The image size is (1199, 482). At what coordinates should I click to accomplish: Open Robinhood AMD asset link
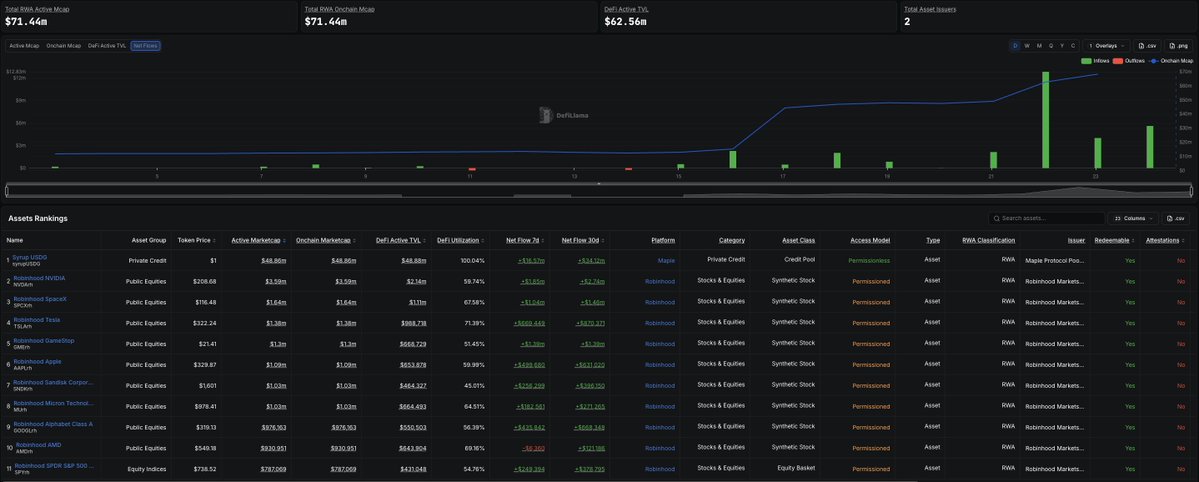coord(39,445)
